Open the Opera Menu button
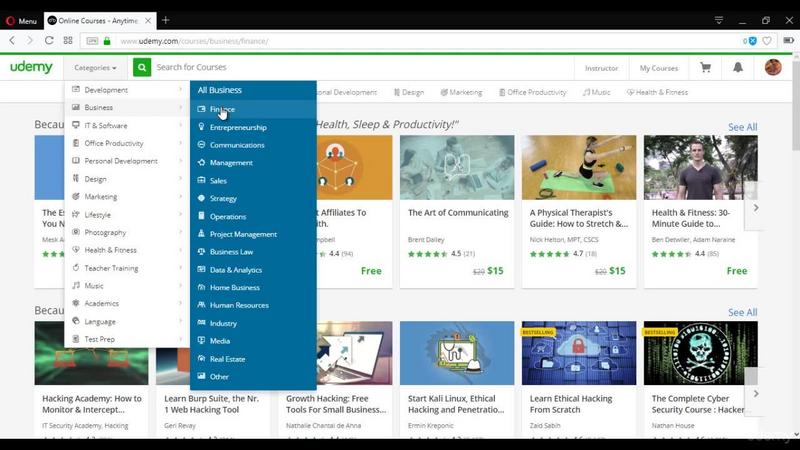Image resolution: width=800 pixels, height=450 pixels. click(21, 21)
